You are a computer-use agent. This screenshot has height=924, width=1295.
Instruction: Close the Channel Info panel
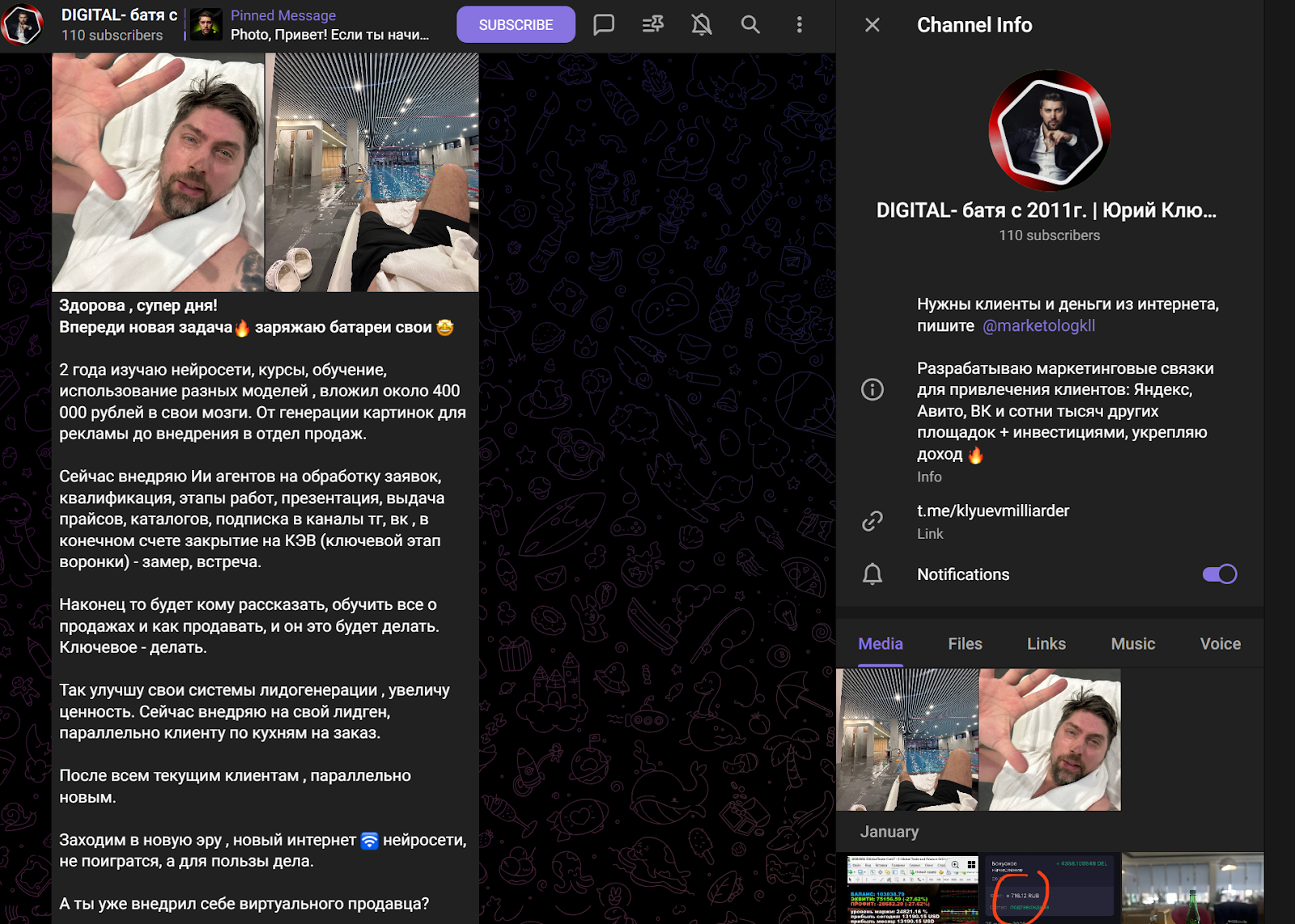coord(872,25)
